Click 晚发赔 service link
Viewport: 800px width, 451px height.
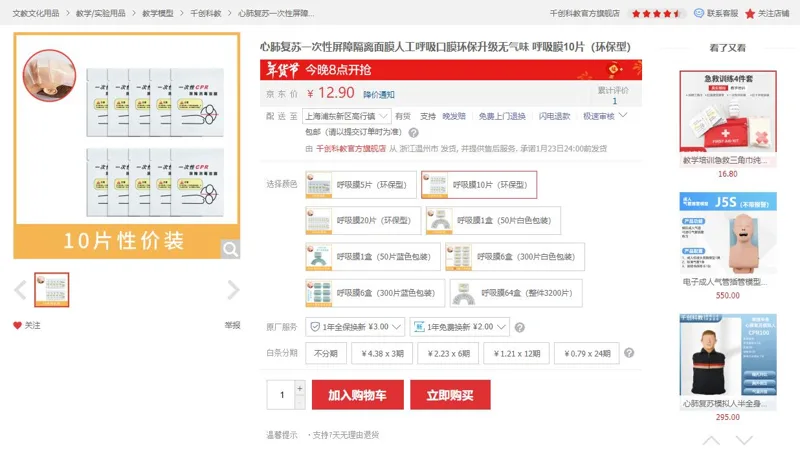[x=454, y=116]
